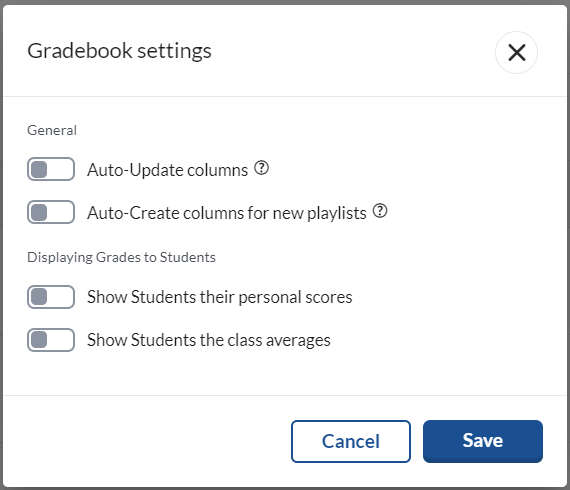Click the gray knob of the Auto-Update switch
Screen dimensions: 570x490
tap(39, 169)
